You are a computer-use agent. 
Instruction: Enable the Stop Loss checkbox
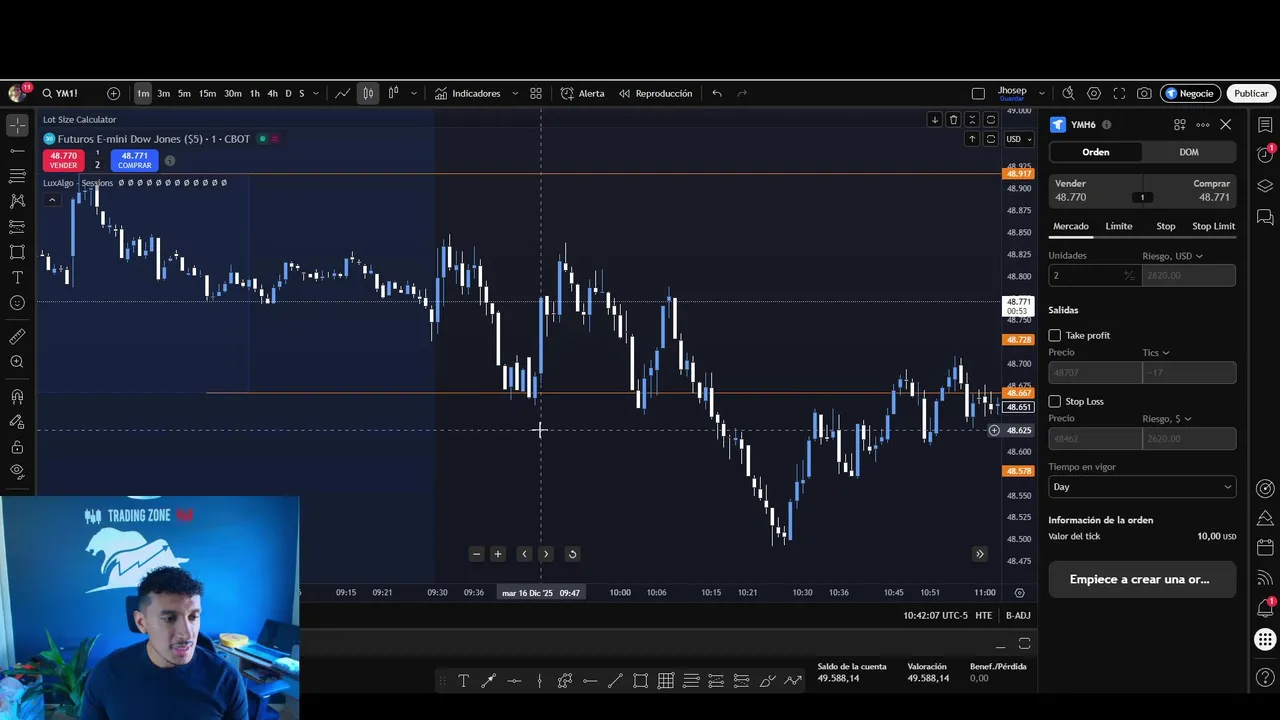[1054, 401]
